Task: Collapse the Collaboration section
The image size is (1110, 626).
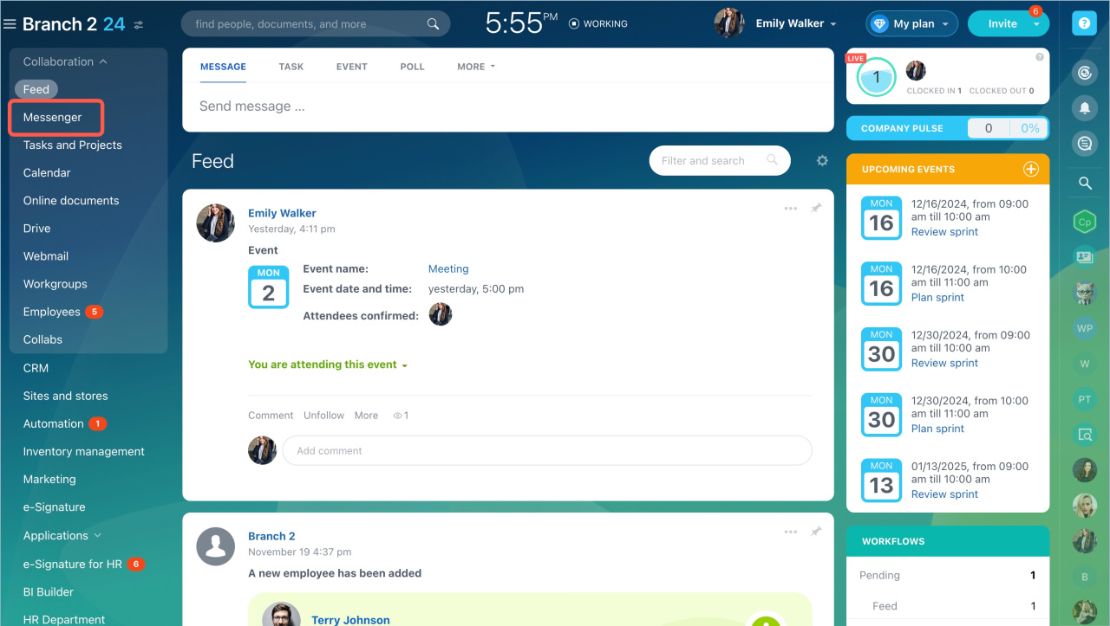Action: [x=65, y=62]
